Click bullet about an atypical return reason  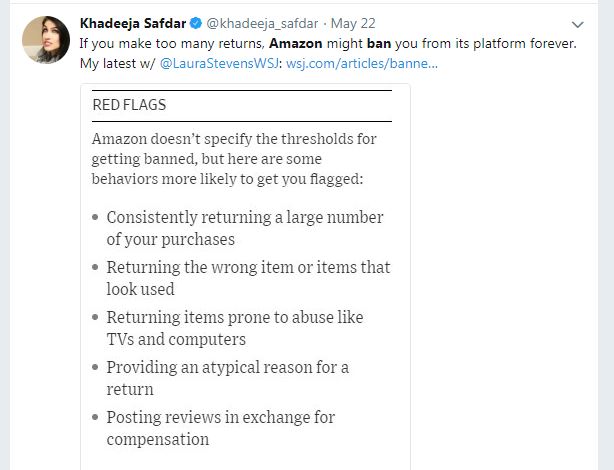point(228,378)
